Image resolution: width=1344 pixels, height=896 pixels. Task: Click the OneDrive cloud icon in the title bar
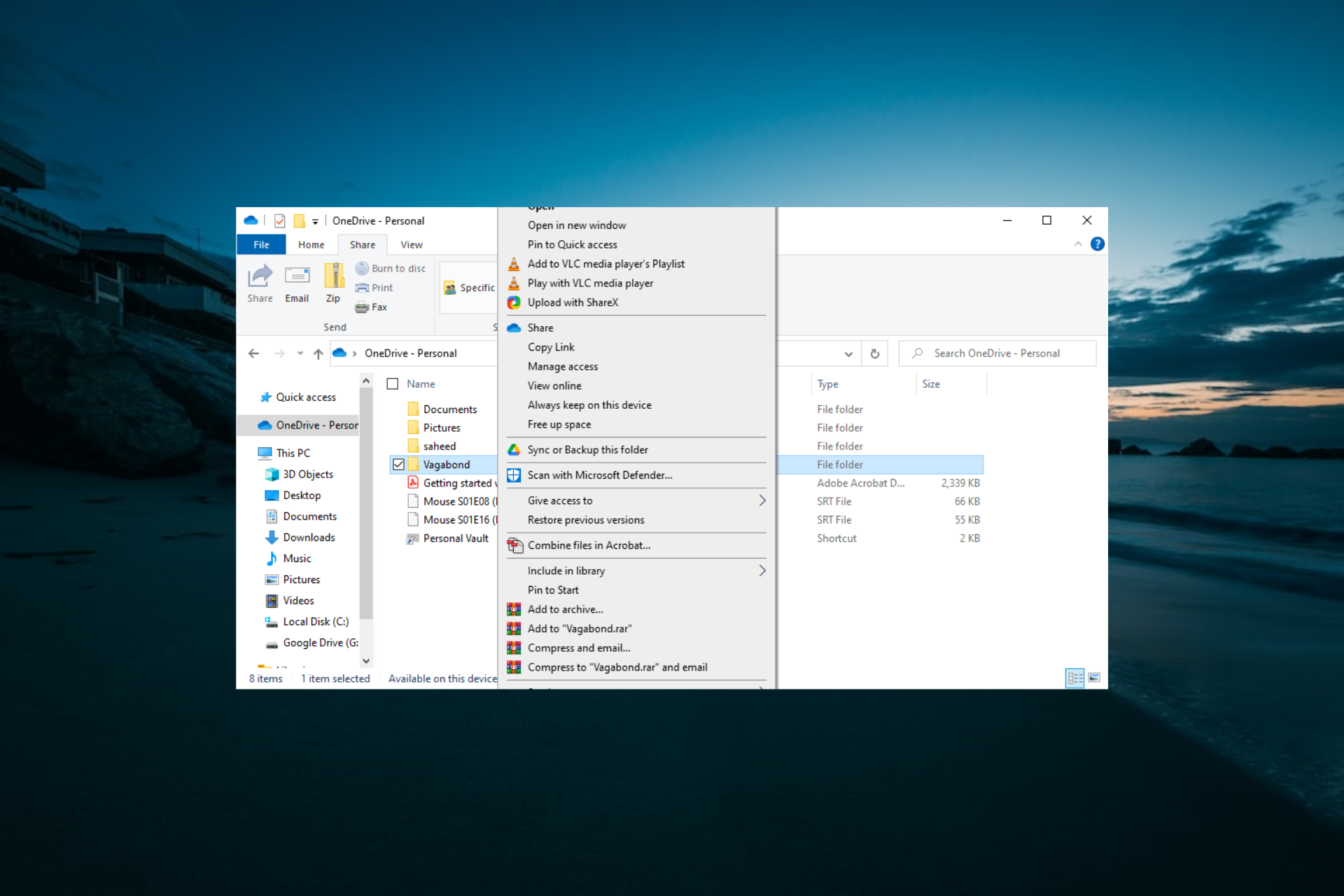click(x=251, y=220)
